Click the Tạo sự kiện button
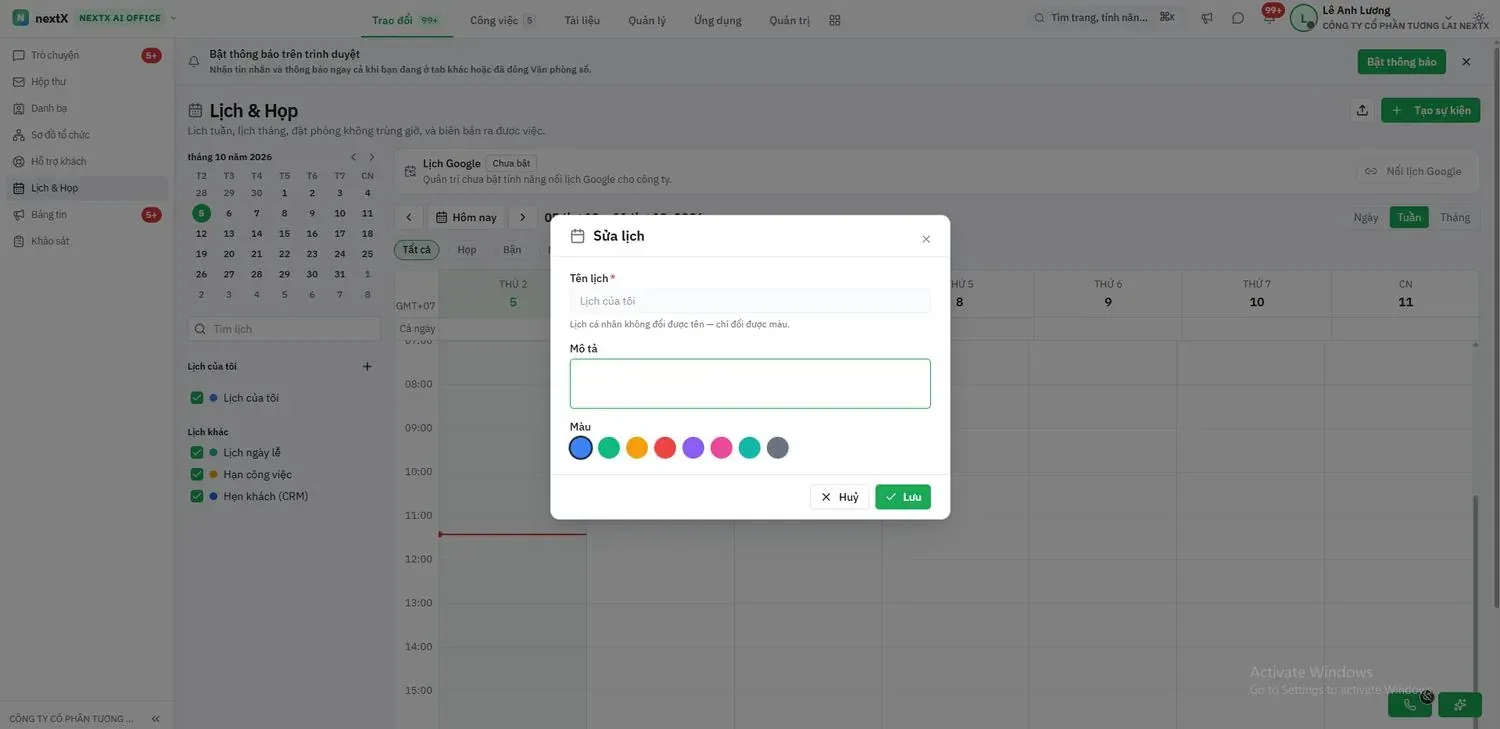Screen dimensions: 1500x729 tap(1431, 110)
